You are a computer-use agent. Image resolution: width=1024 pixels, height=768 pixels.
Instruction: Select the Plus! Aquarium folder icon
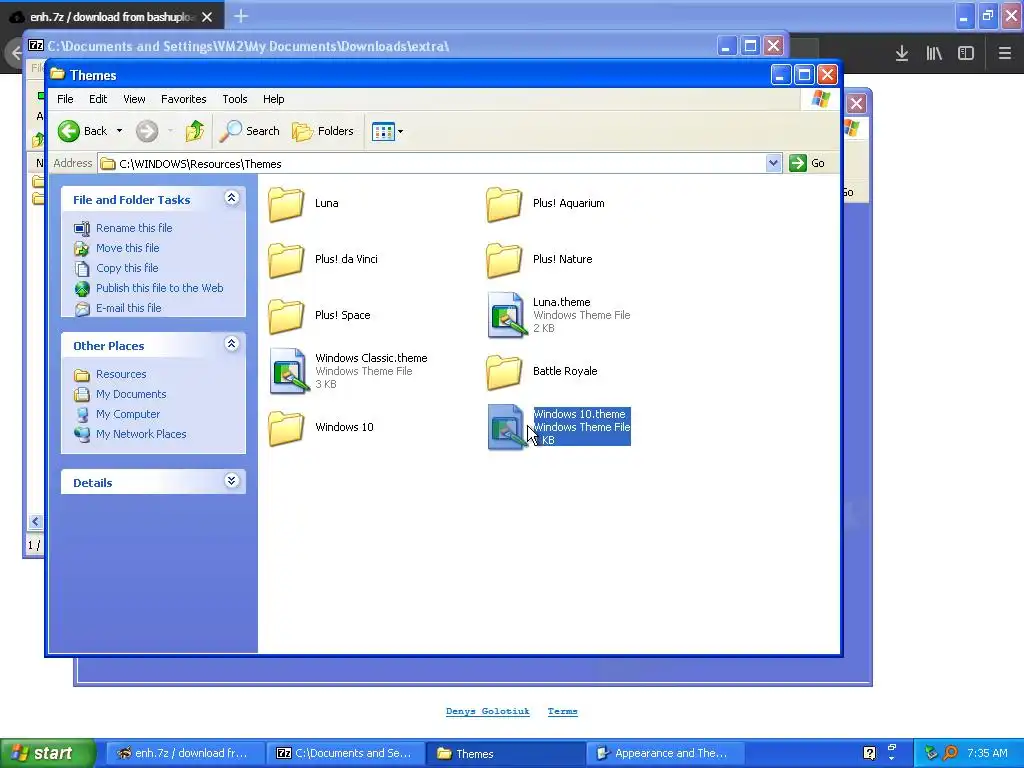504,204
